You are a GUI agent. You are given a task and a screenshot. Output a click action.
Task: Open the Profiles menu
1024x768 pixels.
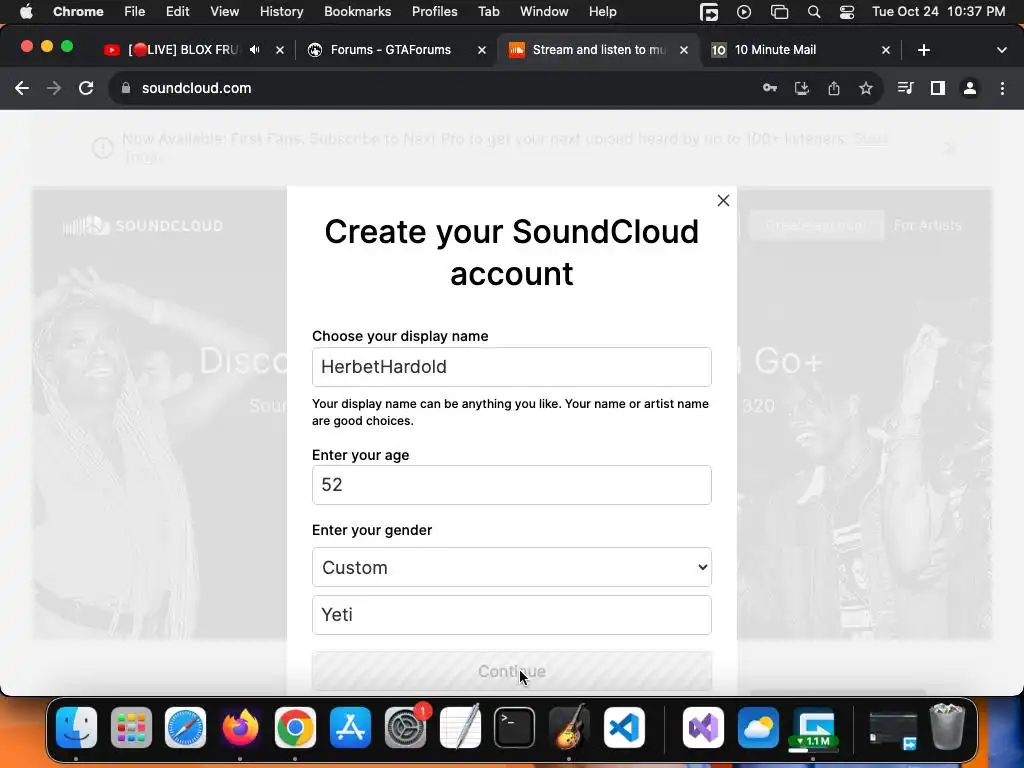pyautogui.click(x=434, y=12)
